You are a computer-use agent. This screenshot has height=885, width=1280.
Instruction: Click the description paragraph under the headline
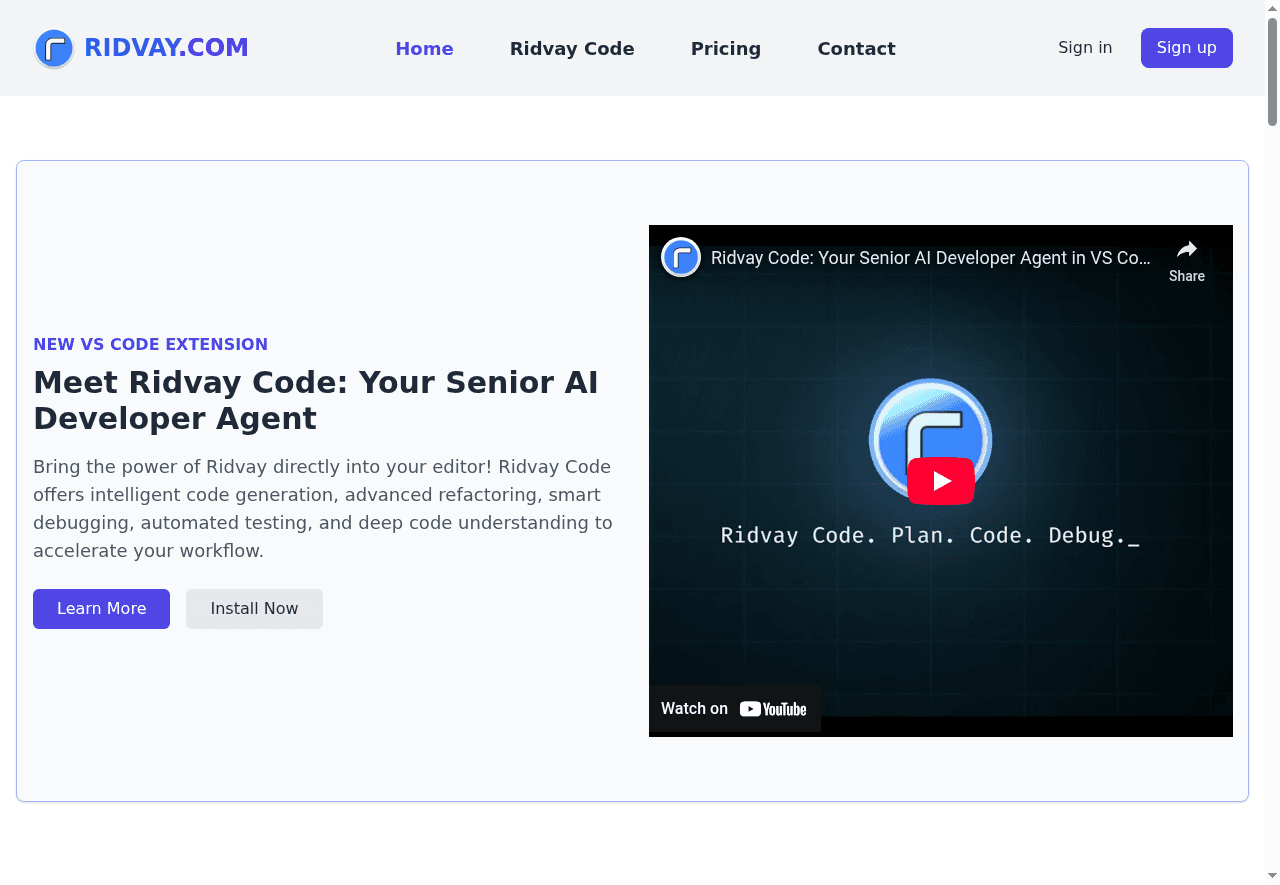[323, 508]
